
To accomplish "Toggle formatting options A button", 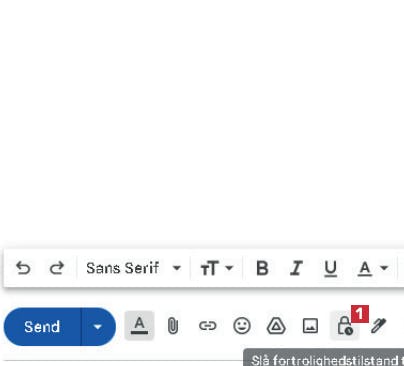I will pyautogui.click(x=139, y=325).
